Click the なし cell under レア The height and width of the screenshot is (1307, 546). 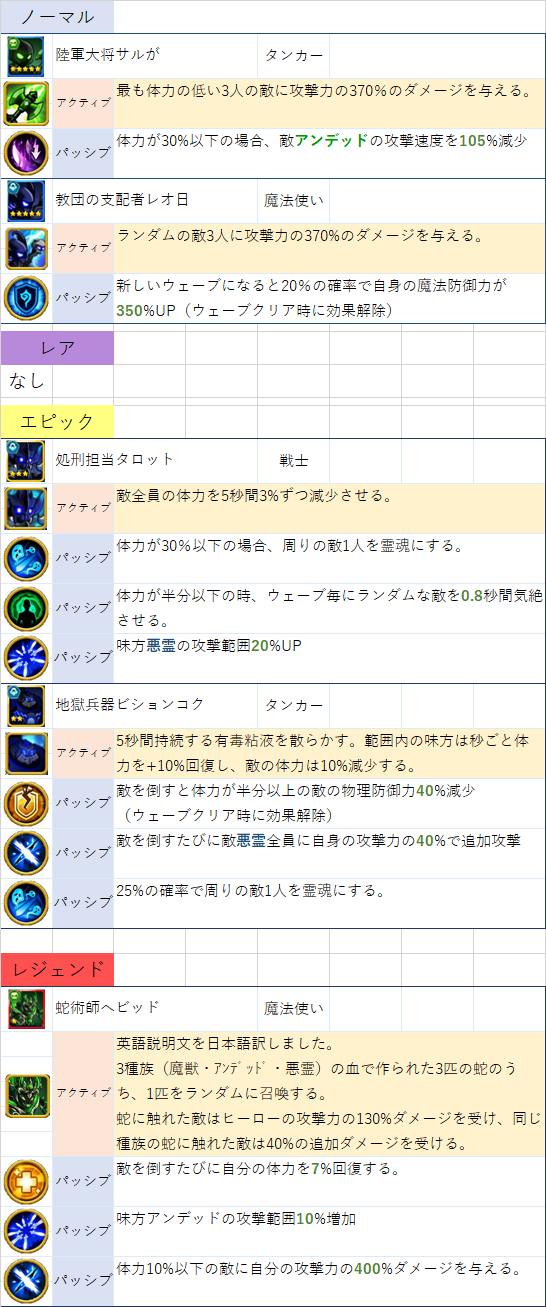pyautogui.click(x=26, y=381)
